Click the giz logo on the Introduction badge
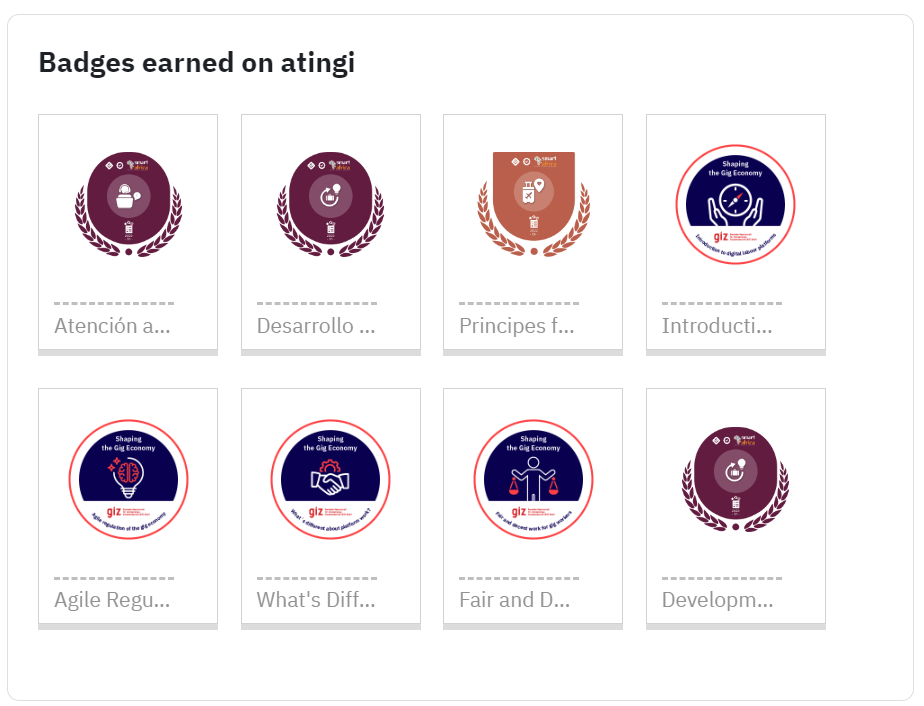 [721, 237]
